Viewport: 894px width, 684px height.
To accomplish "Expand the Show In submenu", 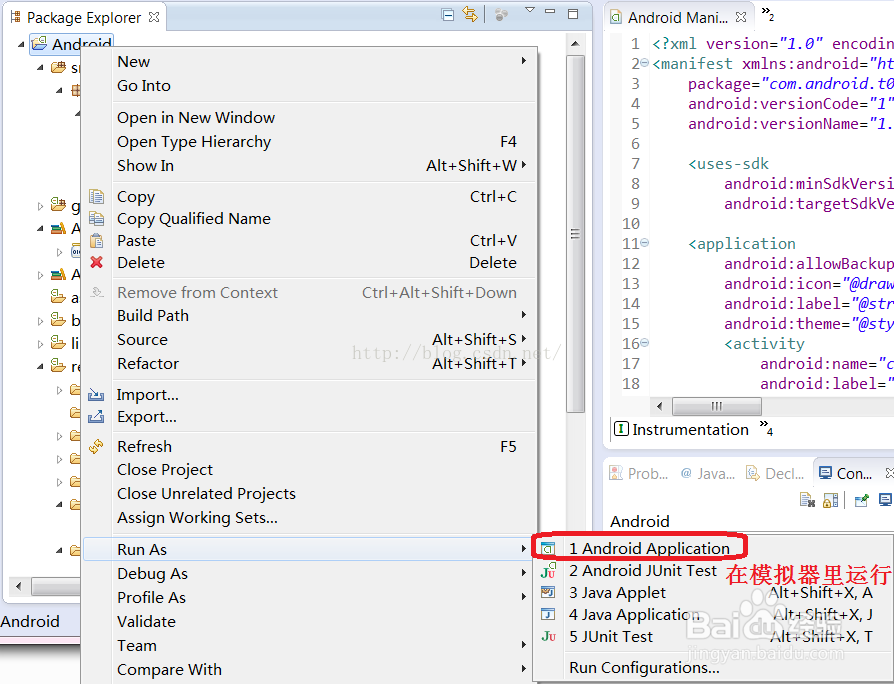I will pos(310,165).
